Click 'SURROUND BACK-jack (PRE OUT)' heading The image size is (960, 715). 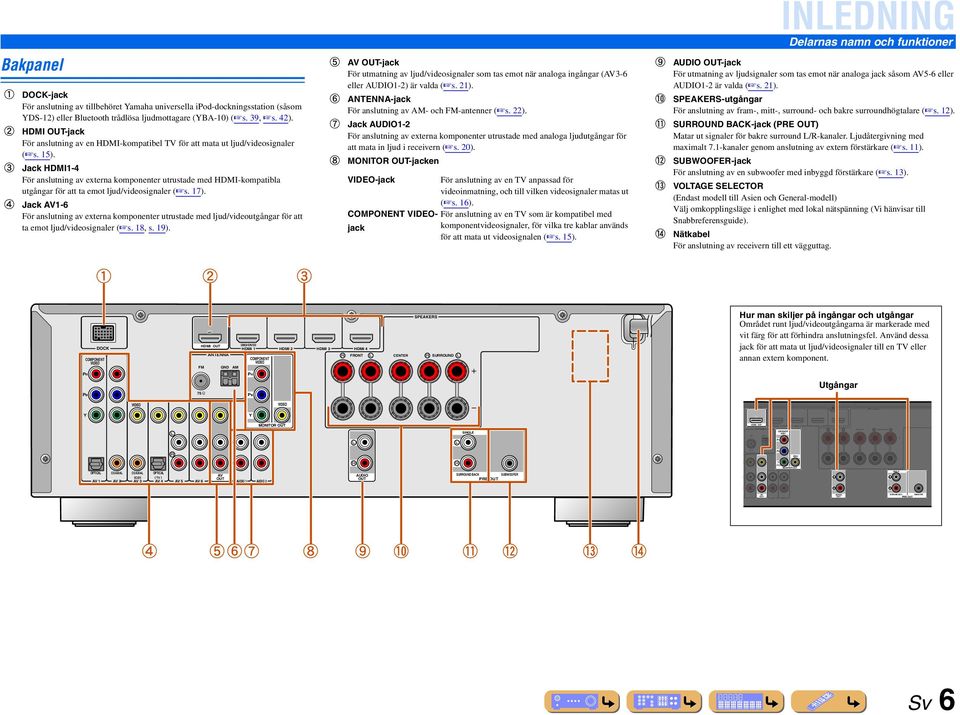[745, 124]
